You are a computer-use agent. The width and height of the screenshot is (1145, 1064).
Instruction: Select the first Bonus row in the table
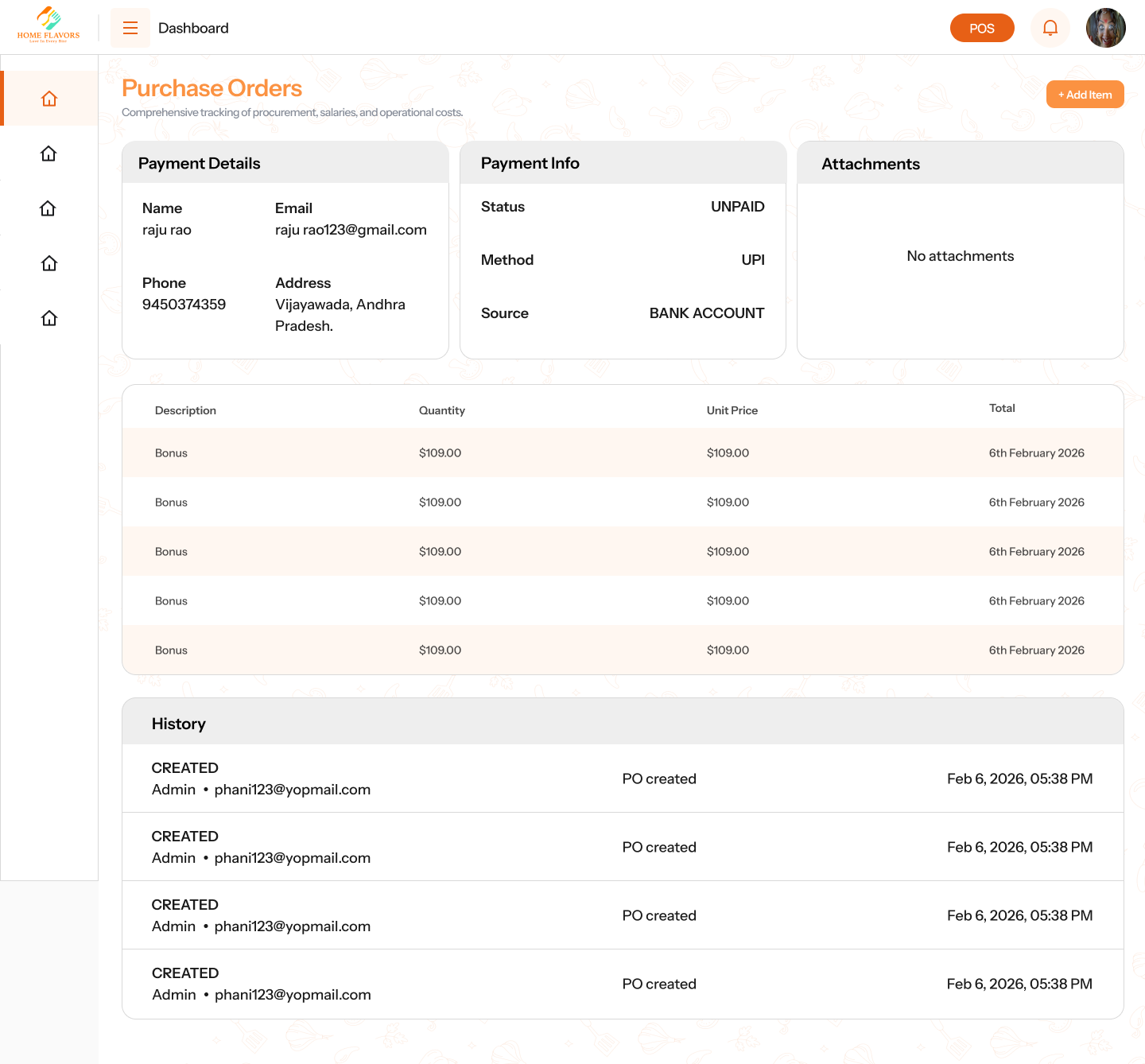coord(171,453)
